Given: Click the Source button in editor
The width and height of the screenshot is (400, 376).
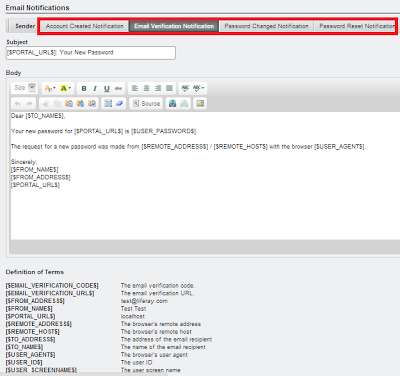Looking at the screenshot, I should [147, 104].
